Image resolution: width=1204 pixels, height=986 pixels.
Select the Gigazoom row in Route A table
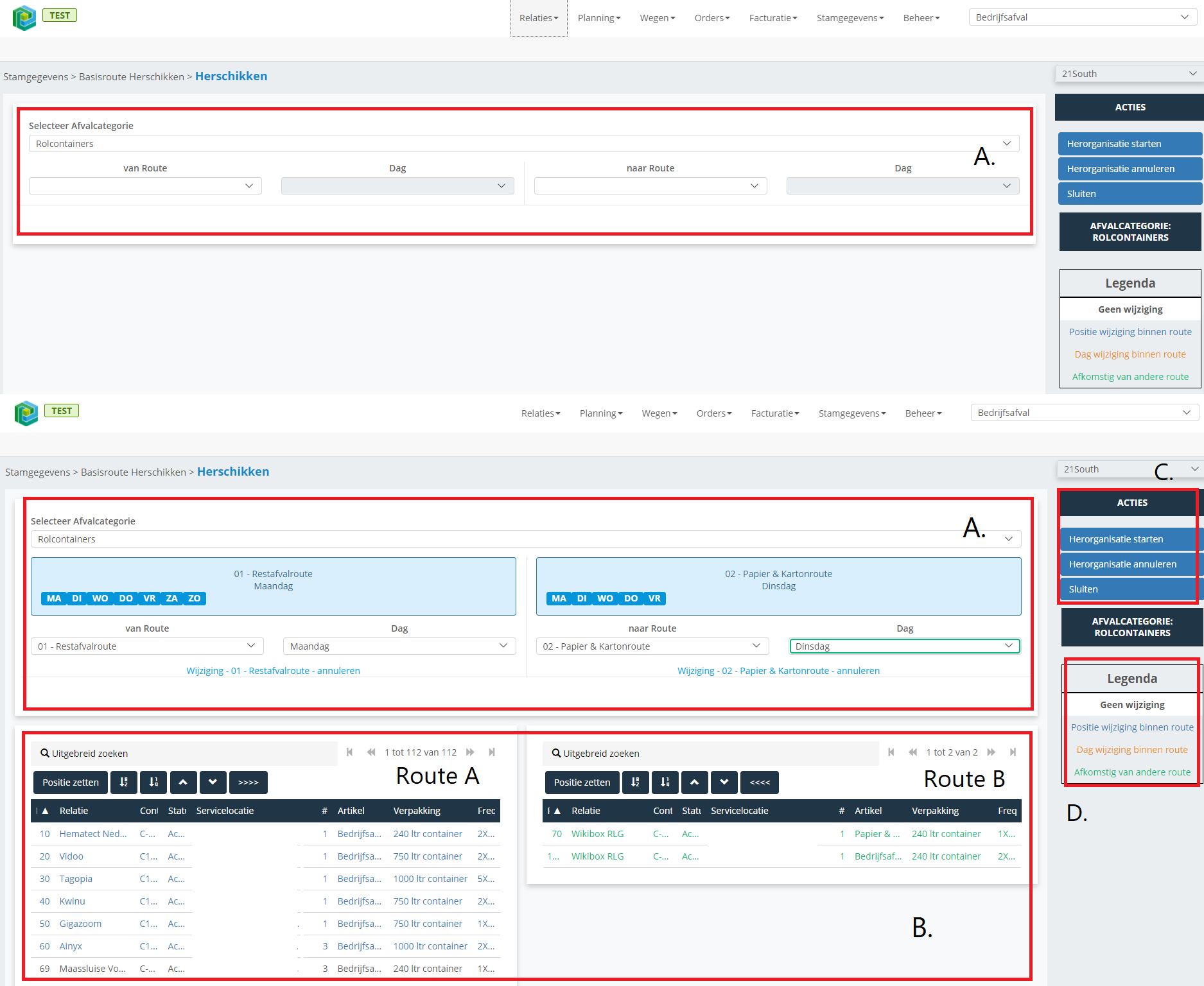click(x=265, y=924)
